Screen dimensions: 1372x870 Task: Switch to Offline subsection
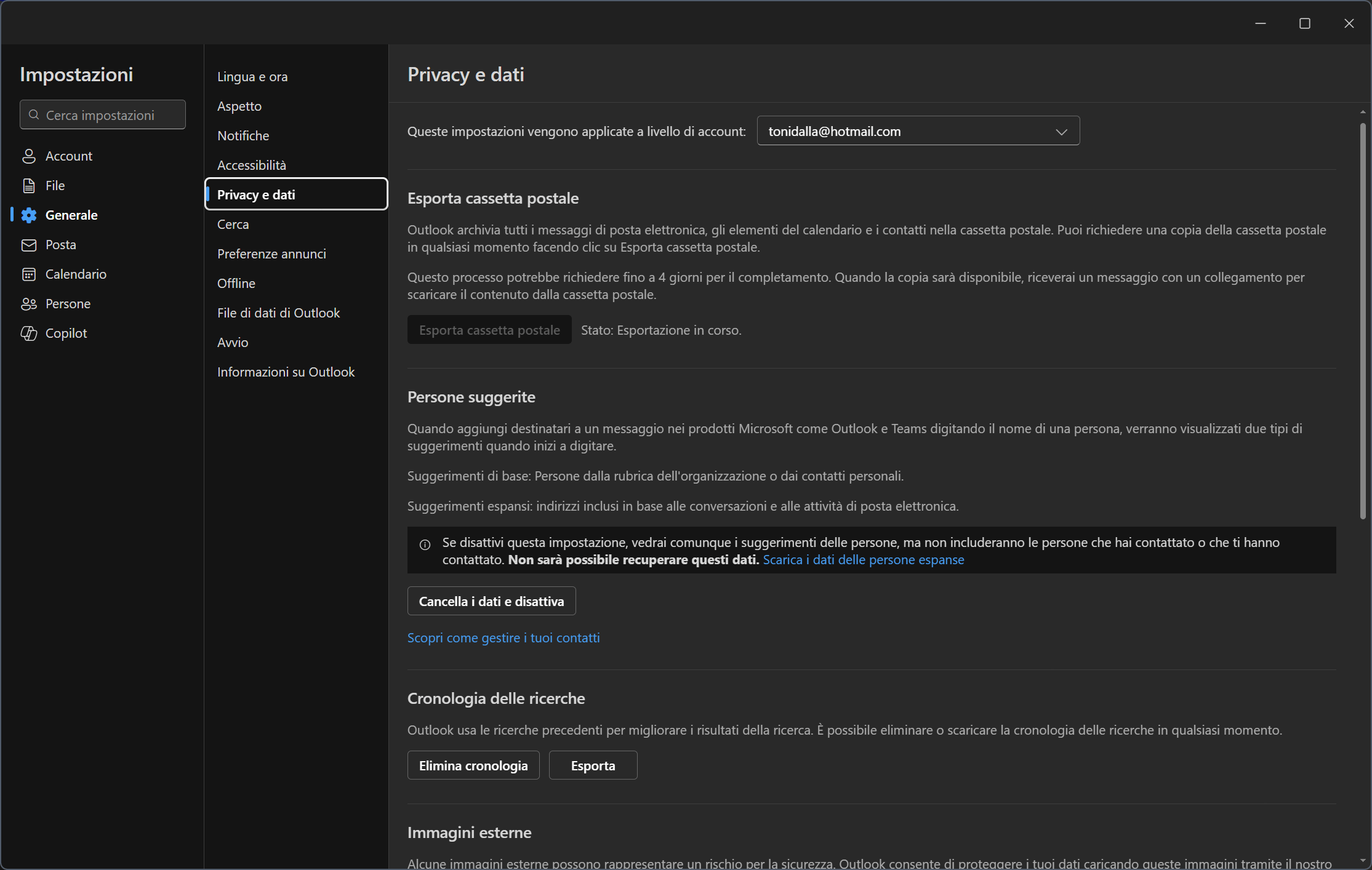click(x=296, y=284)
